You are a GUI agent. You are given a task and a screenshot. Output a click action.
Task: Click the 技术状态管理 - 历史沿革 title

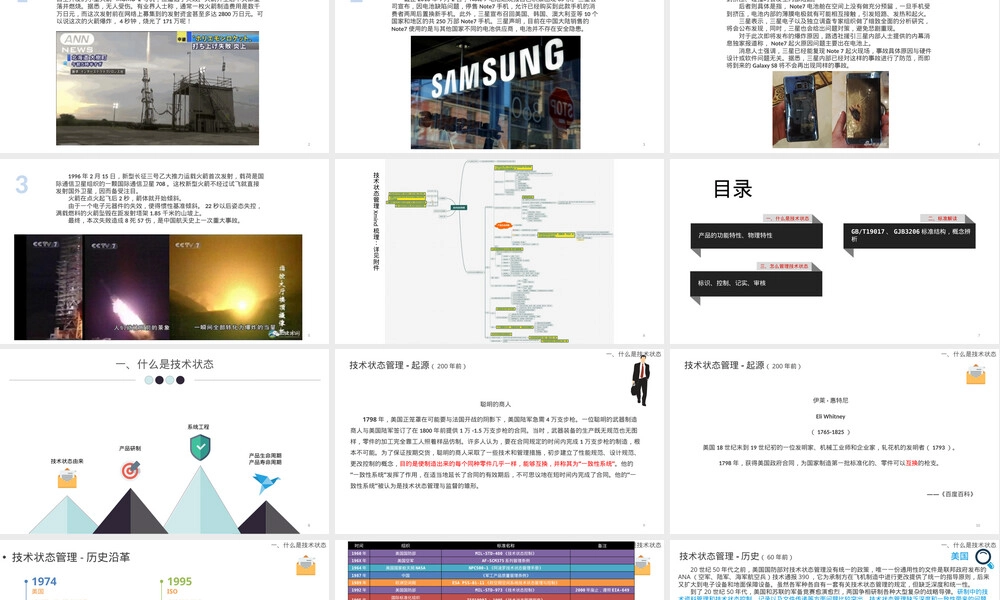click(x=71, y=557)
